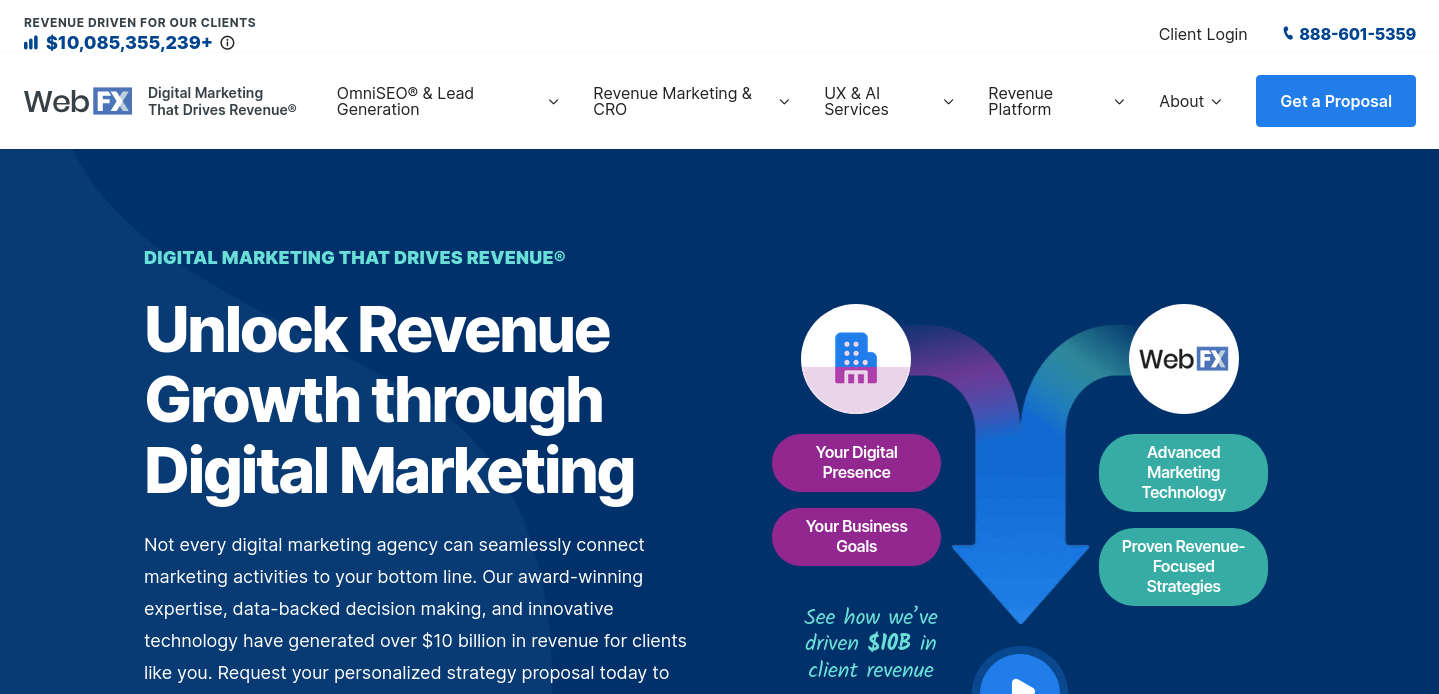Click the bar chart icon near revenue figure
This screenshot has width=1439, height=694.
pyautogui.click(x=31, y=43)
